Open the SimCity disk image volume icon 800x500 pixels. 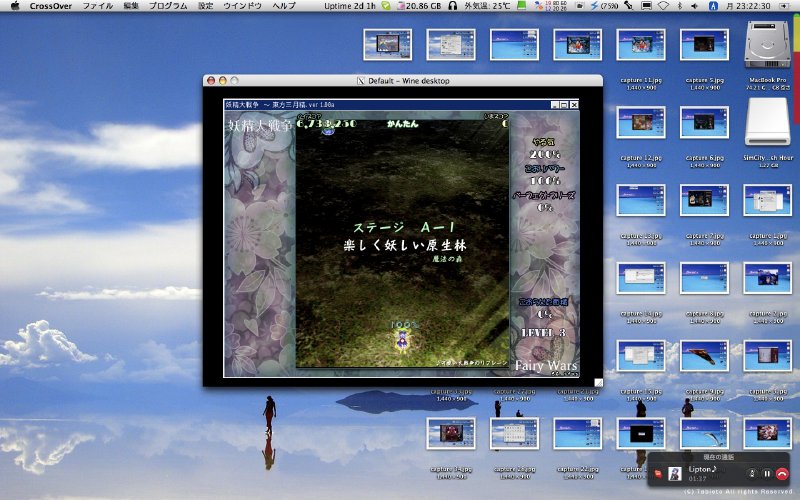coord(767,122)
